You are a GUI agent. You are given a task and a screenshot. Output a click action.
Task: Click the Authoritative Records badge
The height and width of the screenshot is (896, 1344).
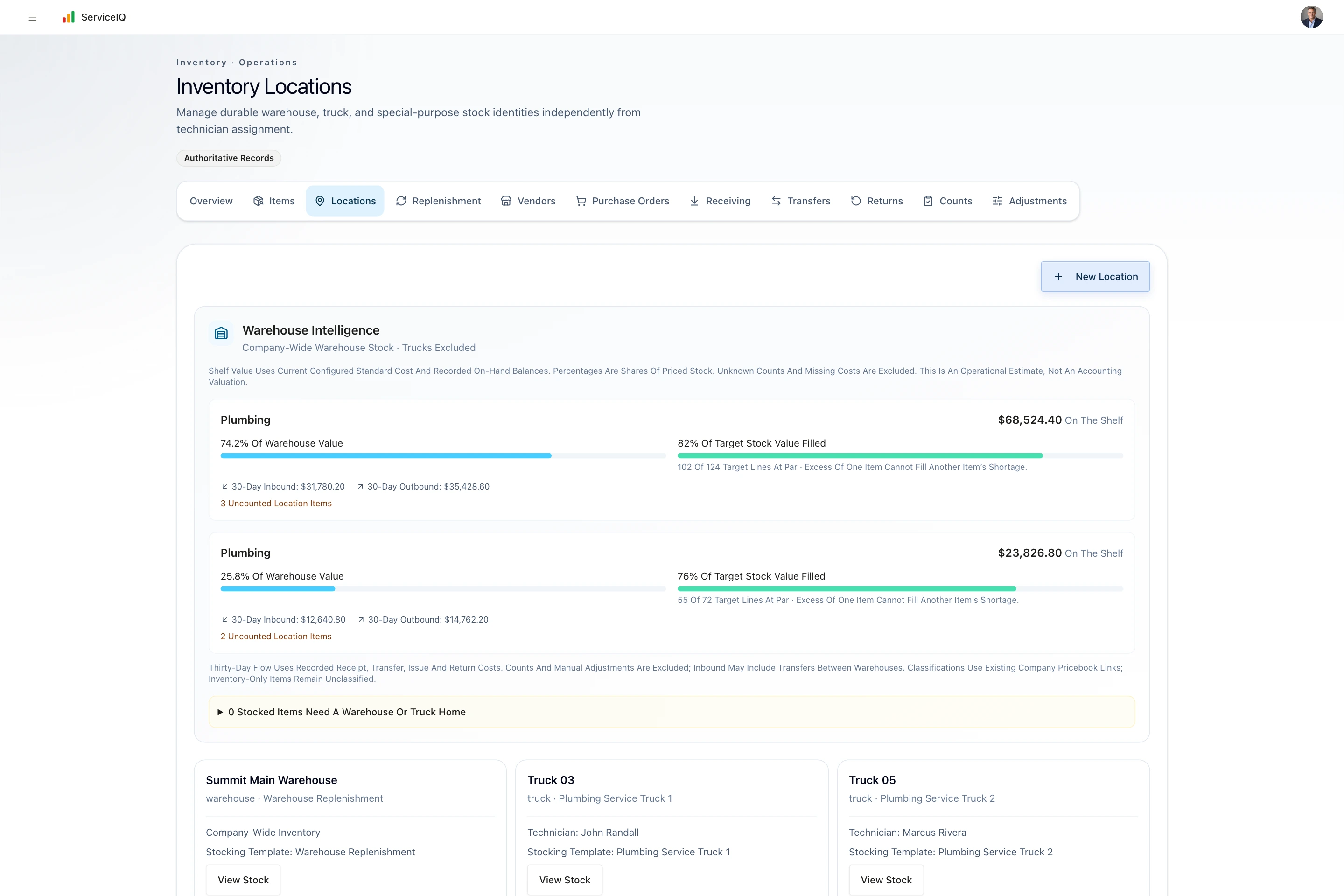(229, 158)
